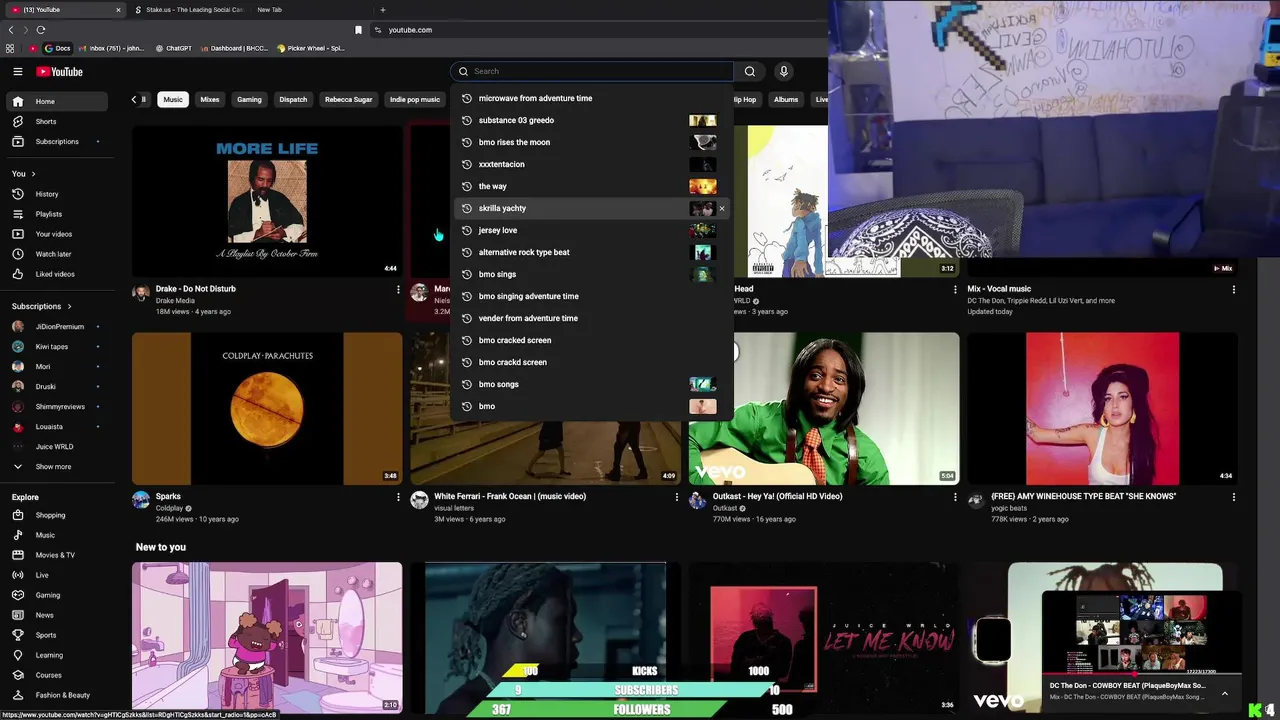Open the ChatGPT bookmark
The height and width of the screenshot is (720, 1280).
(x=172, y=48)
